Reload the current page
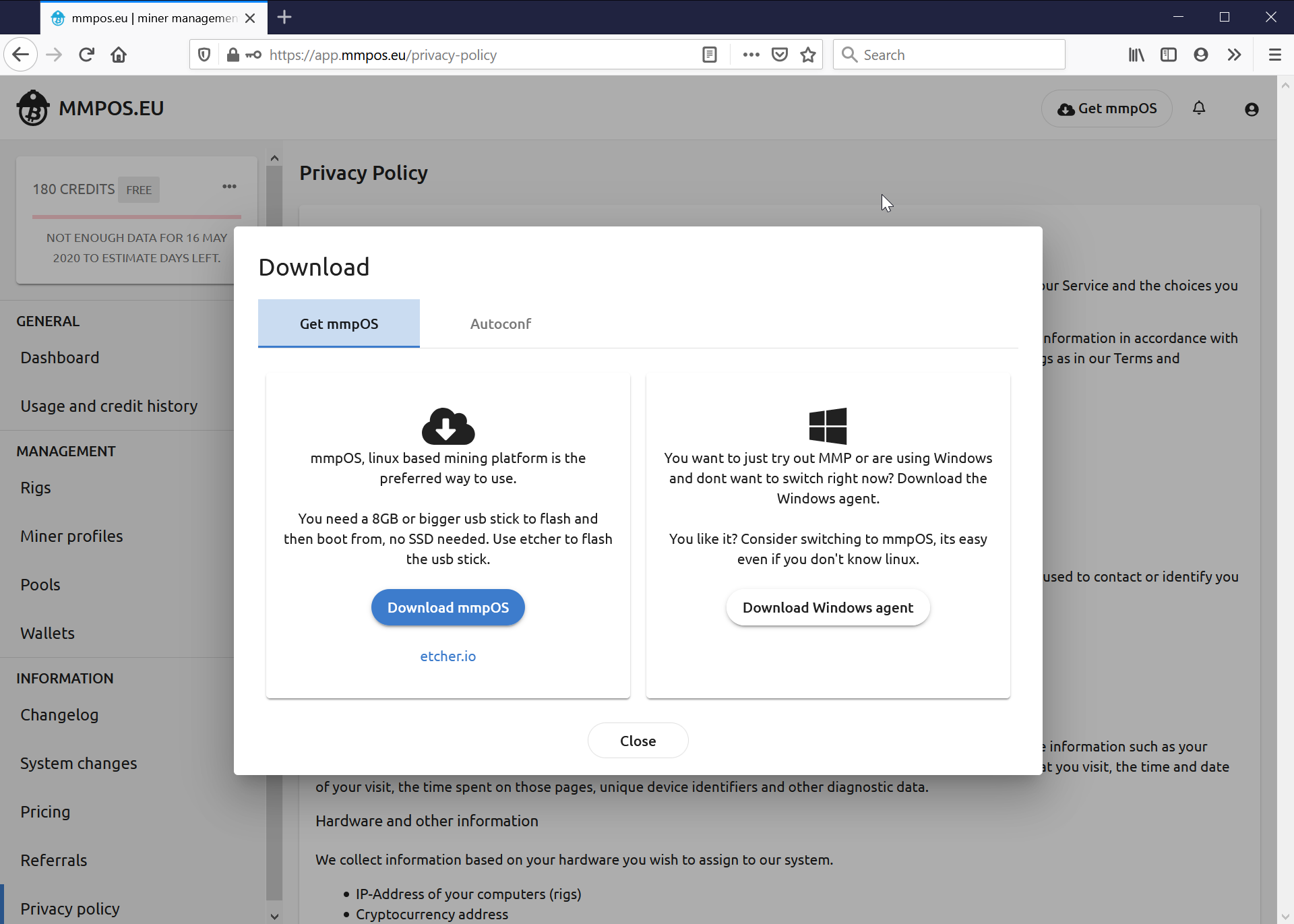The width and height of the screenshot is (1294, 924). (86, 55)
